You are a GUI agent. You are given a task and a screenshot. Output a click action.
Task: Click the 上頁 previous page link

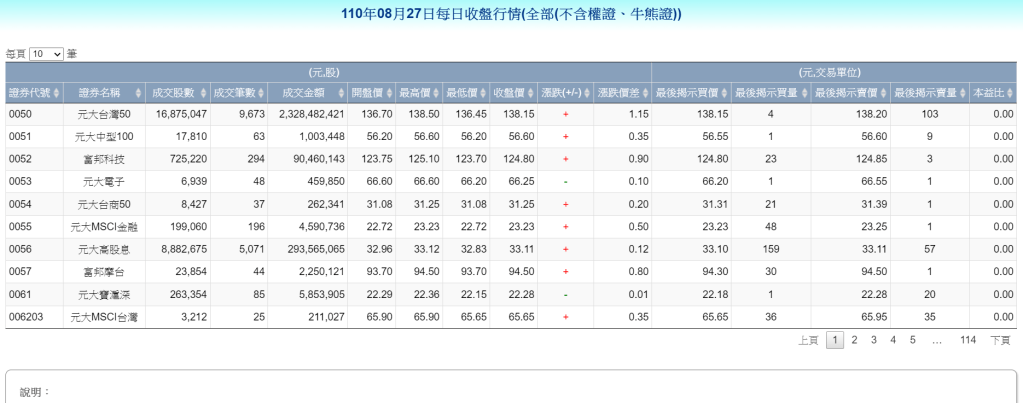(x=808, y=340)
